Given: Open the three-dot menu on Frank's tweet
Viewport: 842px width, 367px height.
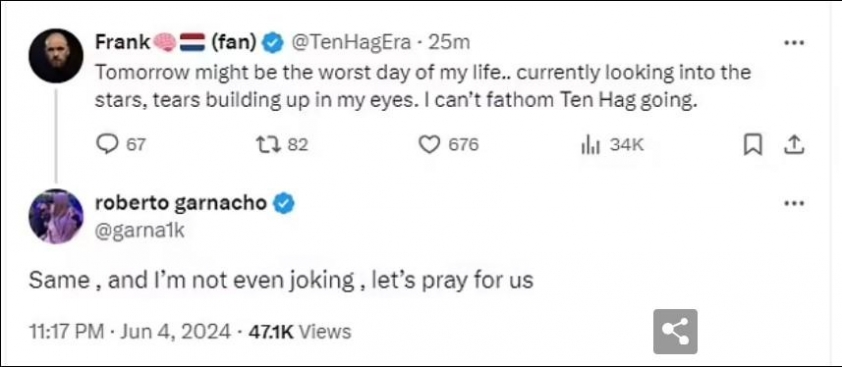Looking at the screenshot, I should click(794, 42).
